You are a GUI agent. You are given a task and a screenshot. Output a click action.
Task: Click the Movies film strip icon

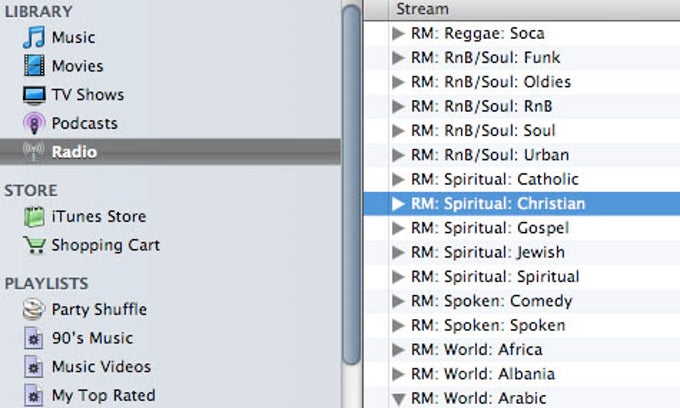pos(34,65)
